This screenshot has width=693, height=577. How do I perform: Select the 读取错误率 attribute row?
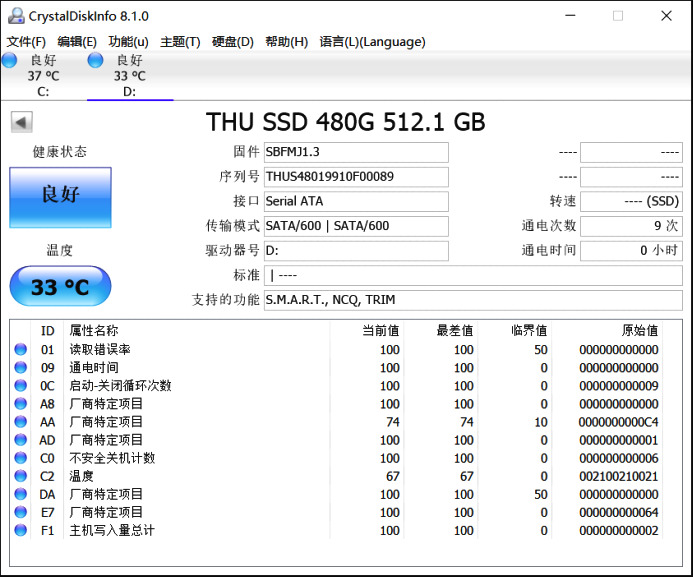[x=337, y=349]
